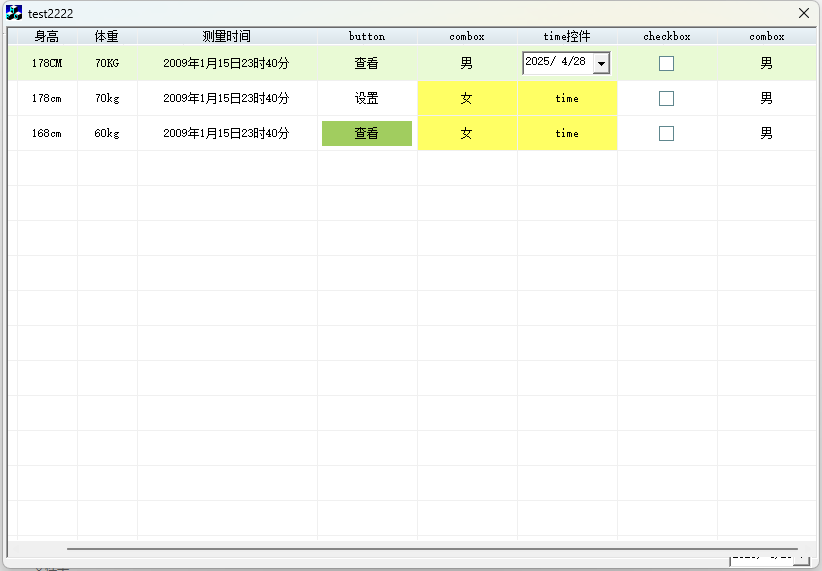Screen dimensions: 822x571
Task: Click the 体重 column header
Action: (x=106, y=36)
